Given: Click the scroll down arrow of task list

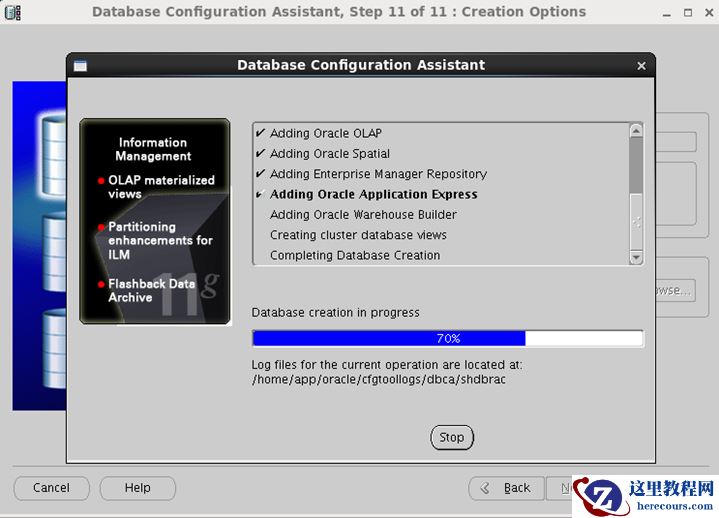Looking at the screenshot, I should tap(636, 258).
